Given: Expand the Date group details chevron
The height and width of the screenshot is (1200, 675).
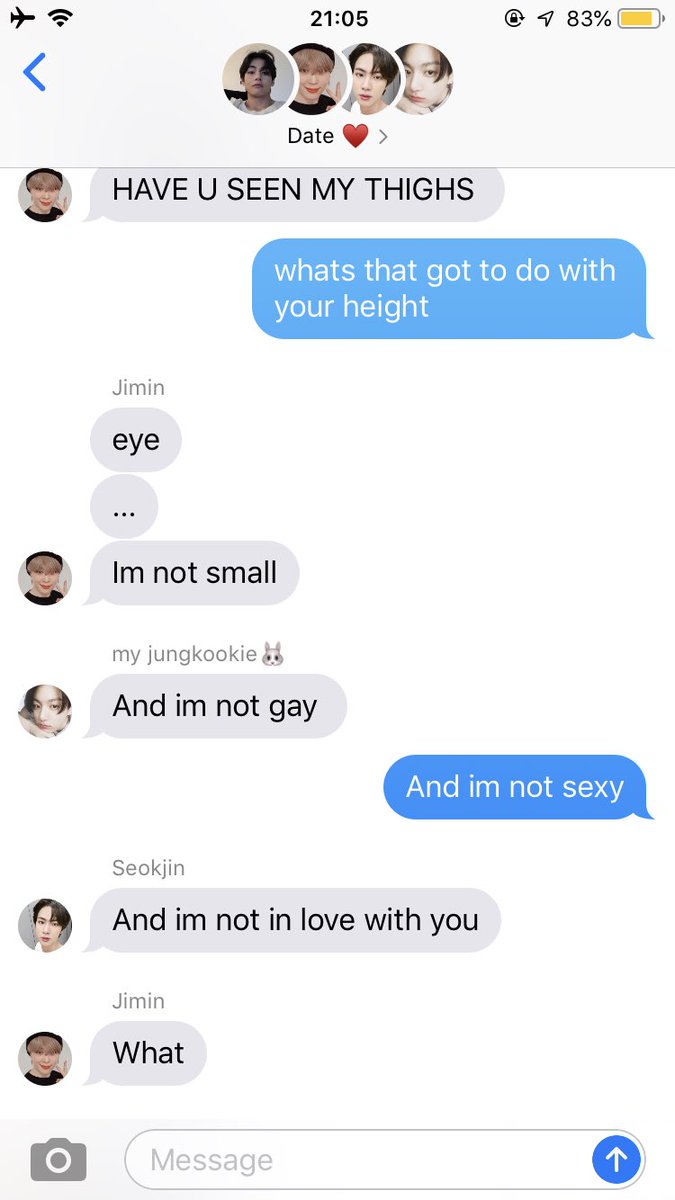Looking at the screenshot, I should pyautogui.click(x=383, y=136).
